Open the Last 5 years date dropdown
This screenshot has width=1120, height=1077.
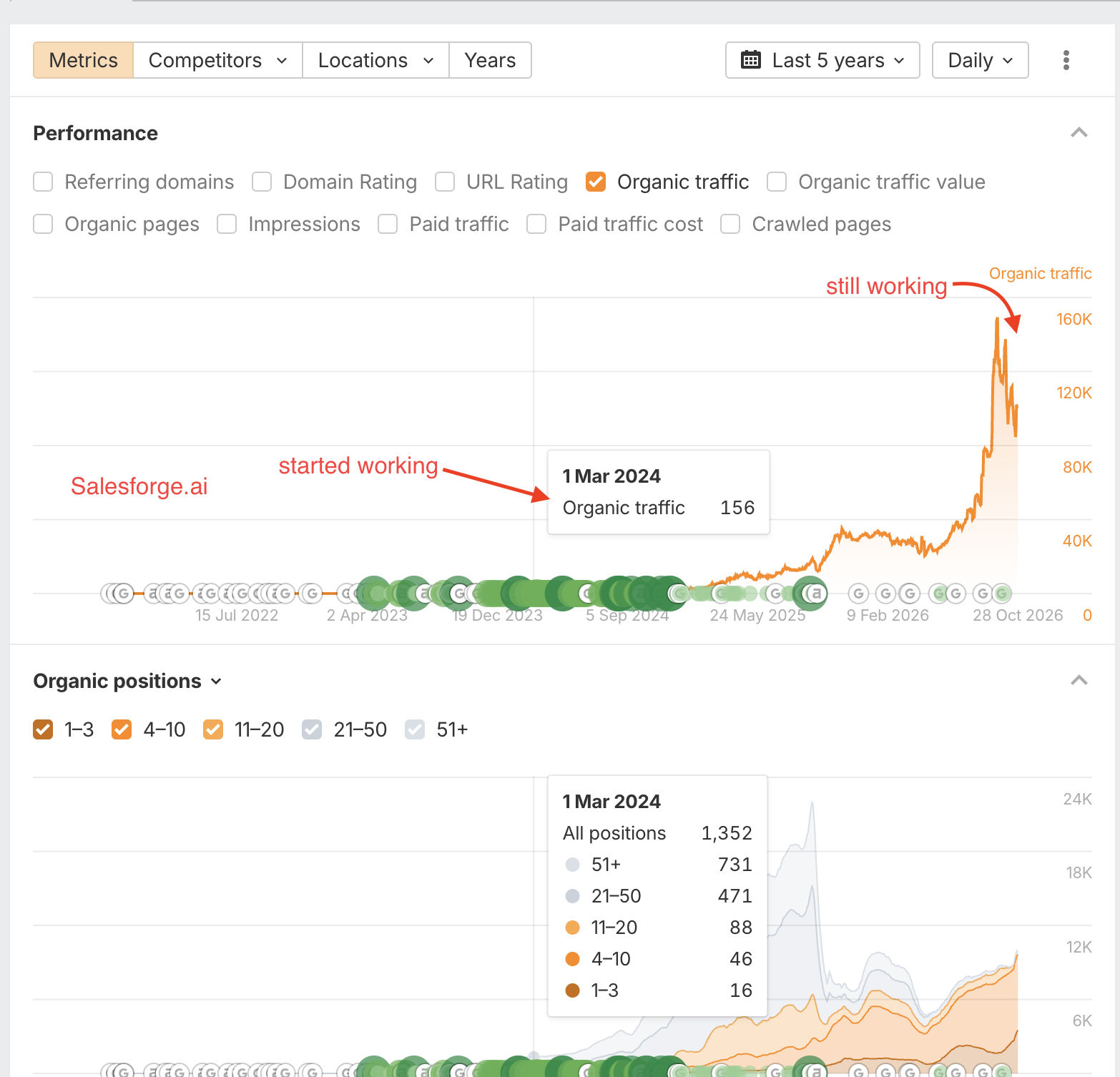pos(822,60)
